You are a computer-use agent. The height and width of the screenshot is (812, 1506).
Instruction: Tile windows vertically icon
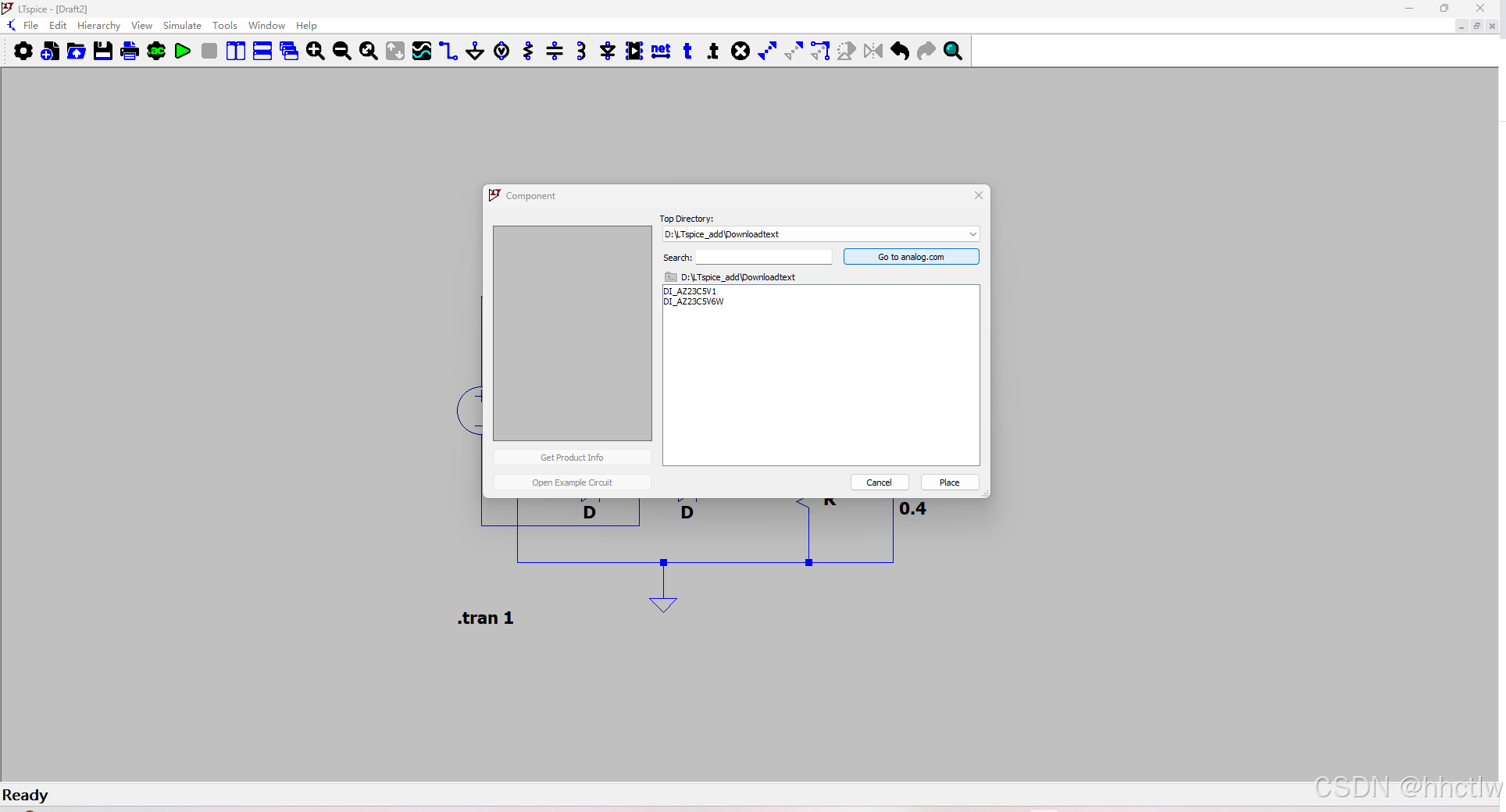236,52
